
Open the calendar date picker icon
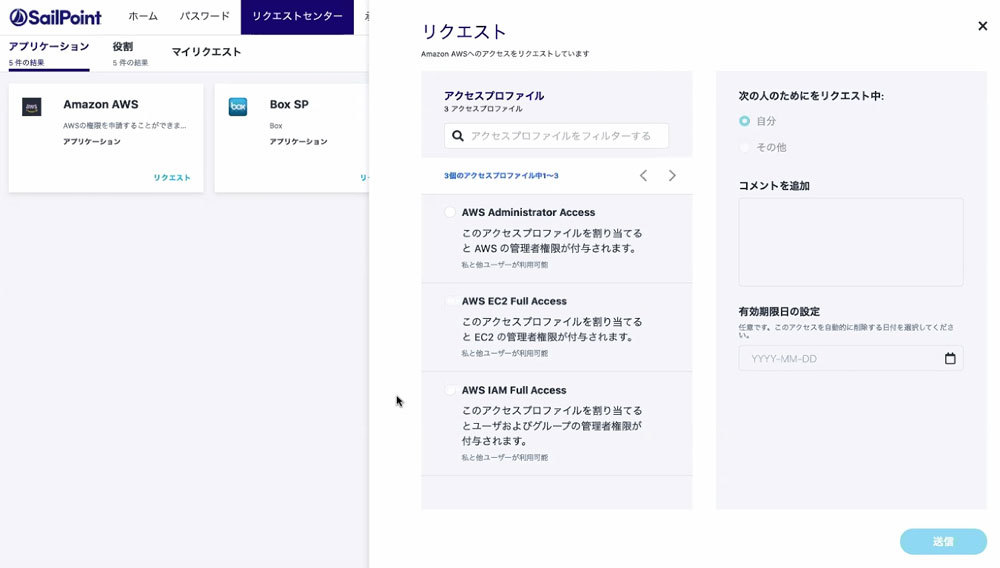[949, 358]
